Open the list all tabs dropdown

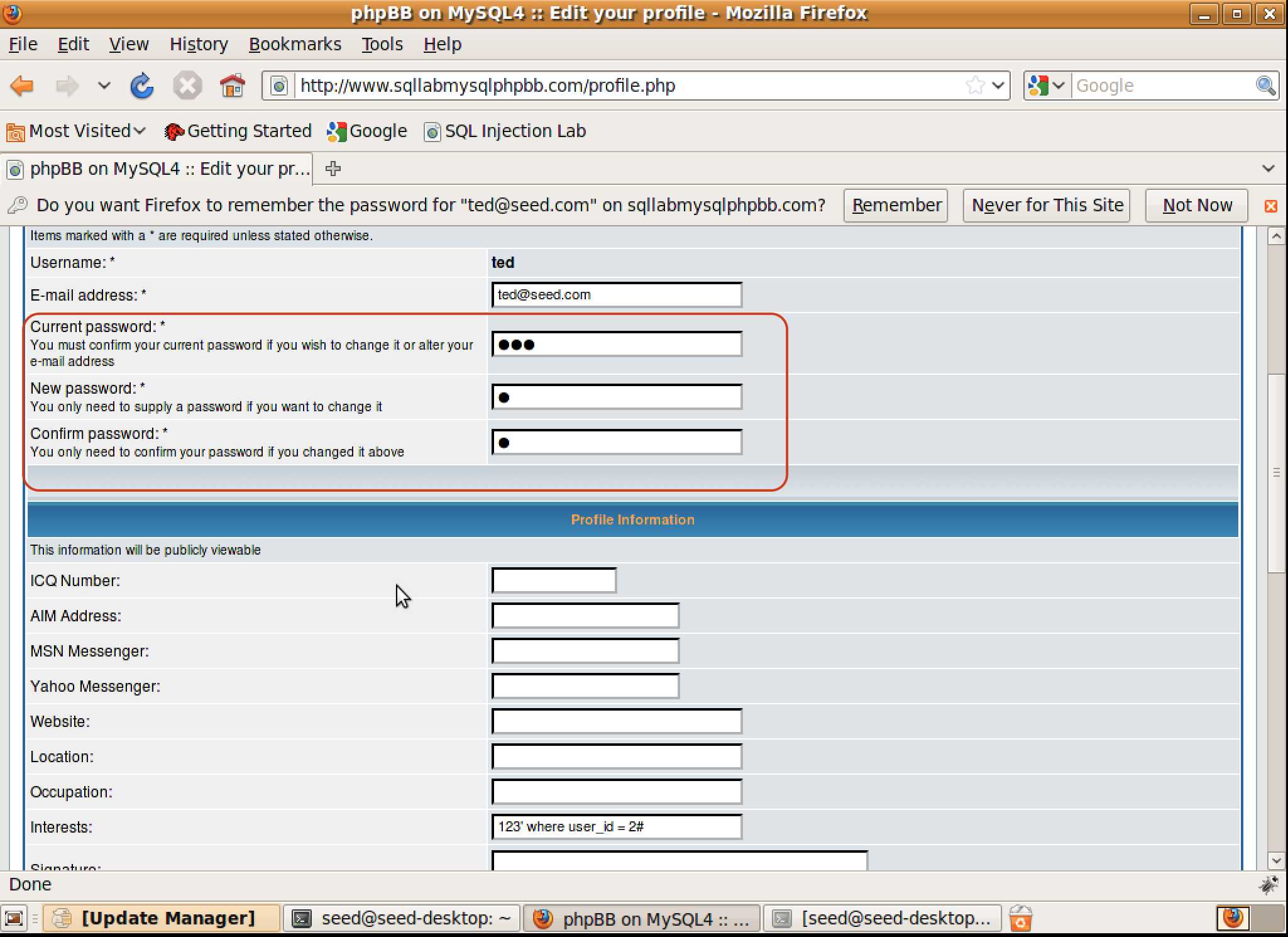tap(1268, 169)
